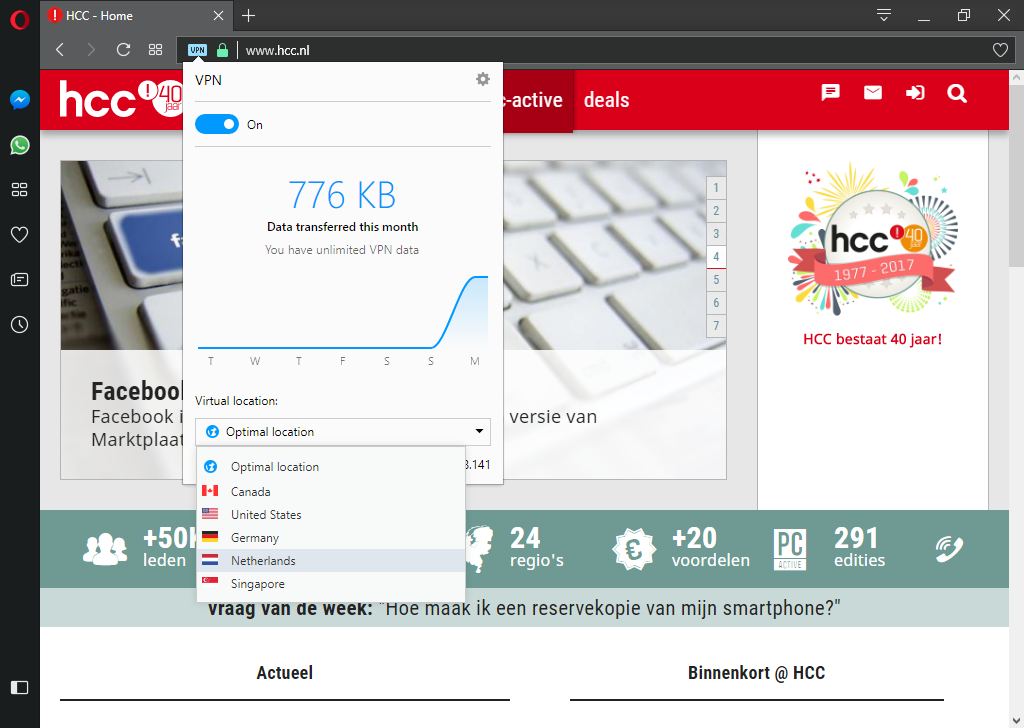Screen dimensions: 1024x728
Task: Click the HCC logo
Action: [121, 99]
